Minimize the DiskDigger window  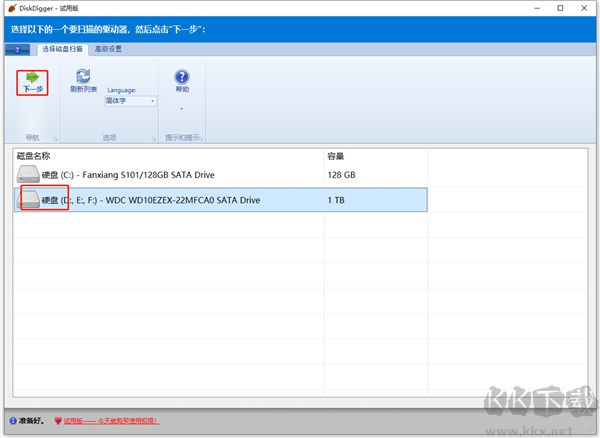(x=537, y=8)
